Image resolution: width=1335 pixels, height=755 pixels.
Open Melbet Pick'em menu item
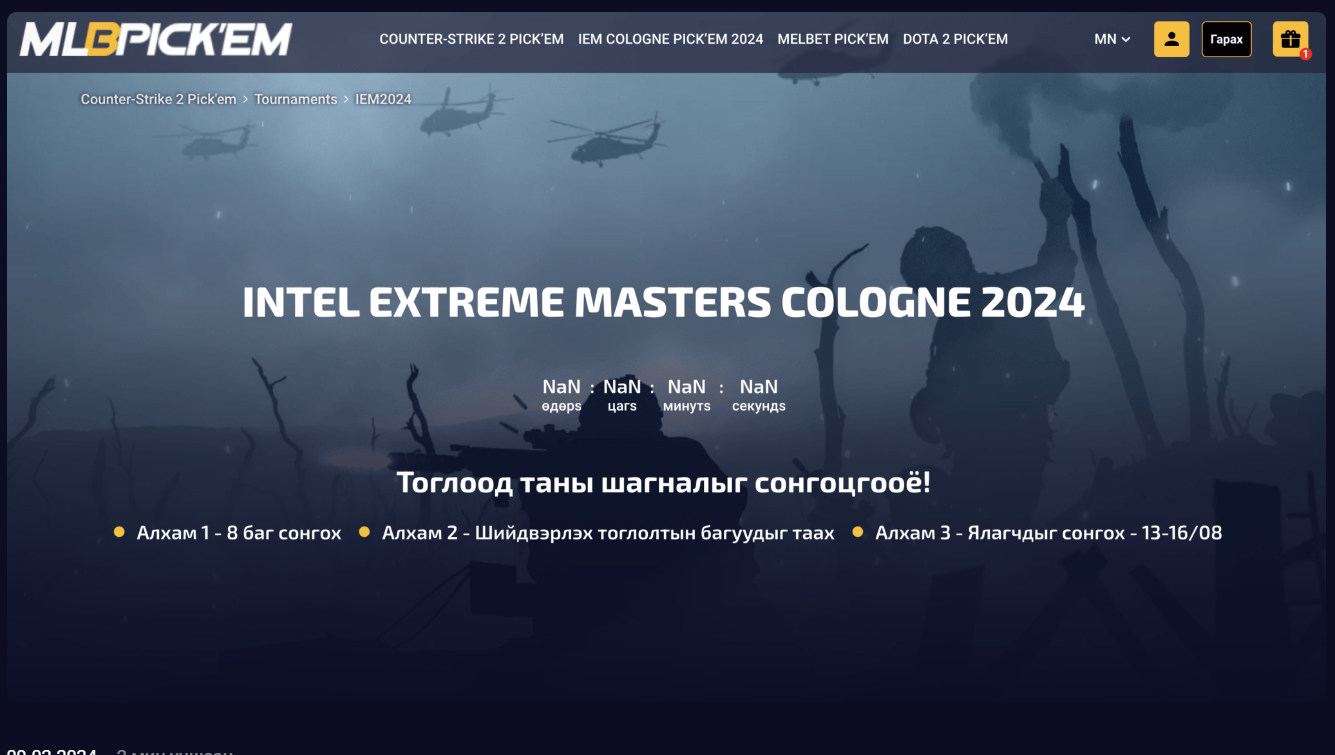833,39
